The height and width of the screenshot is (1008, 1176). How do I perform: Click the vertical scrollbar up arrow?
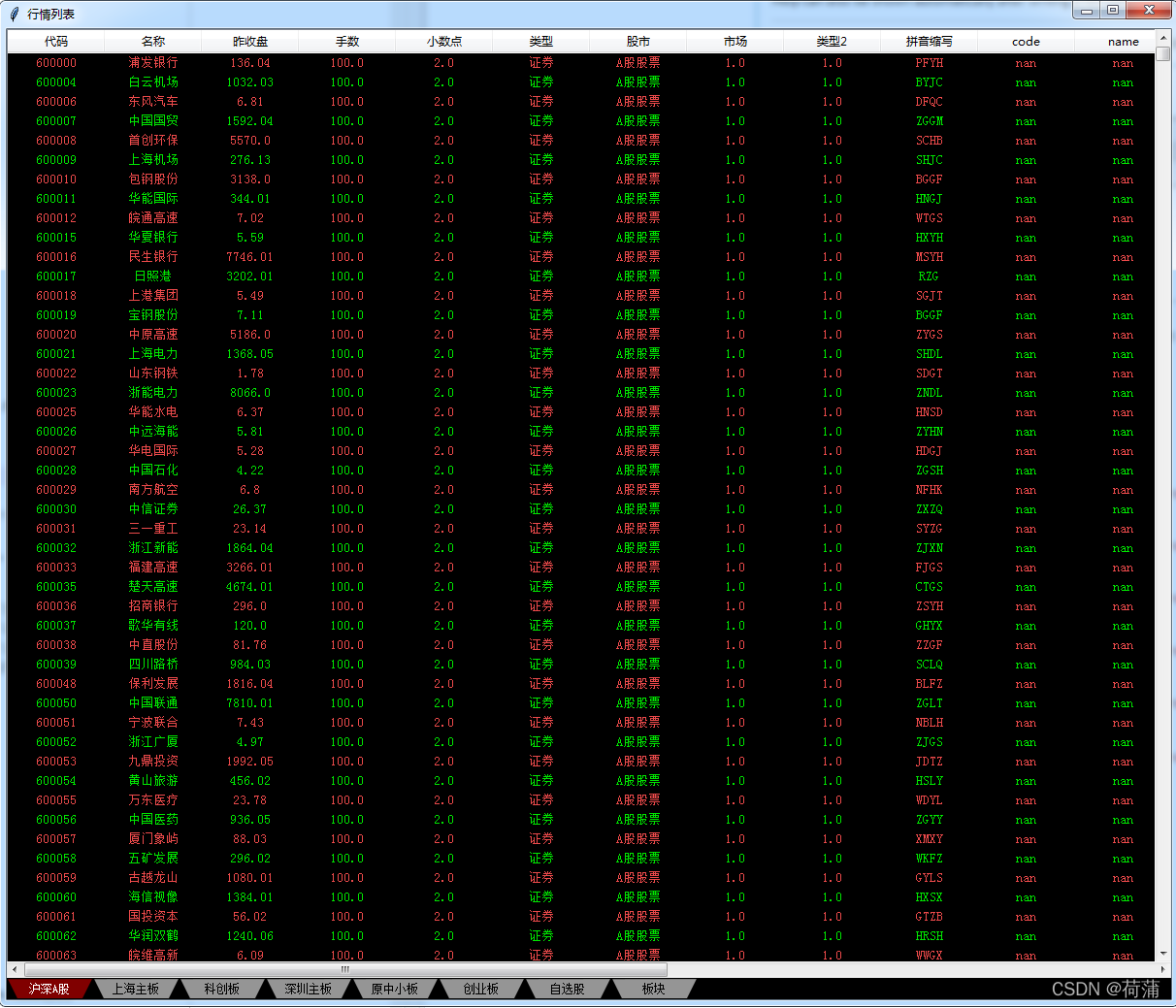tap(1163, 38)
